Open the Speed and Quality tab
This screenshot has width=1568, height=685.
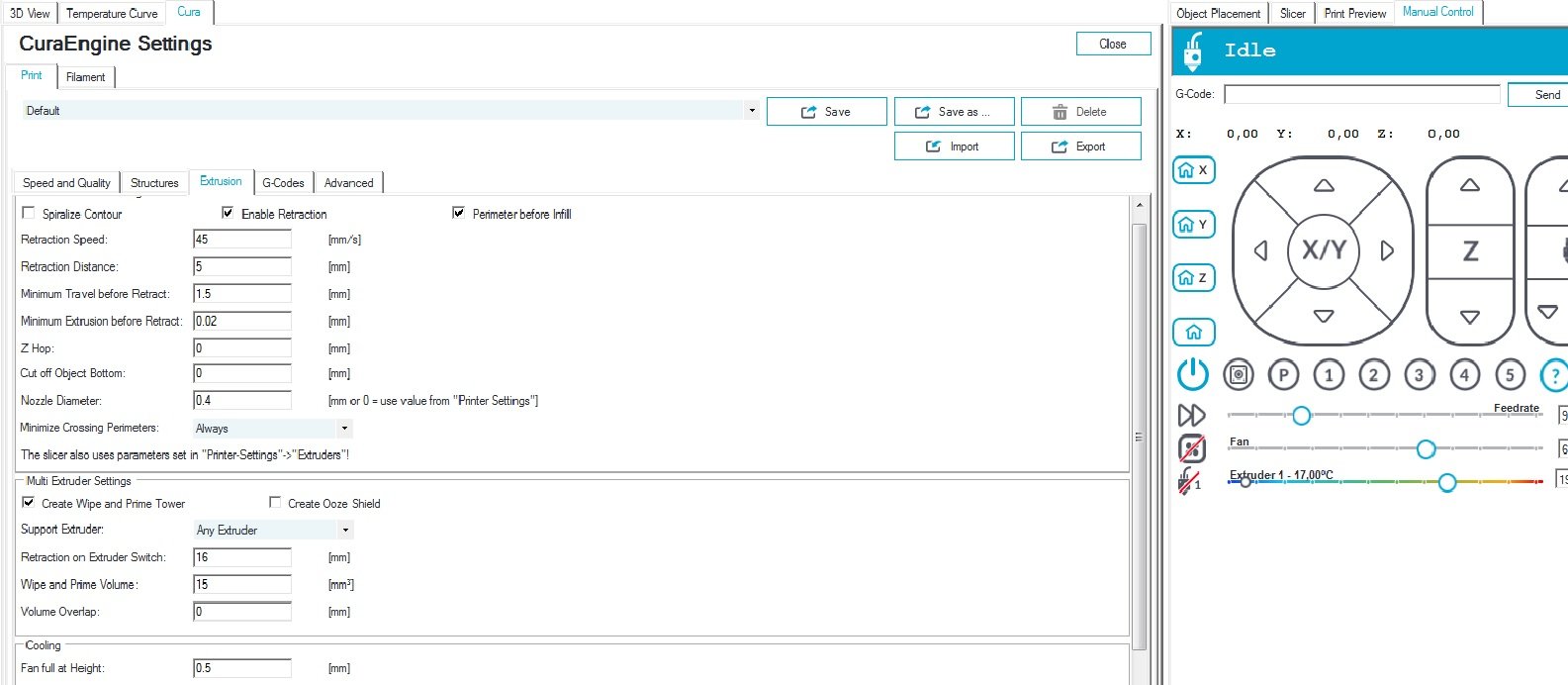click(x=66, y=183)
